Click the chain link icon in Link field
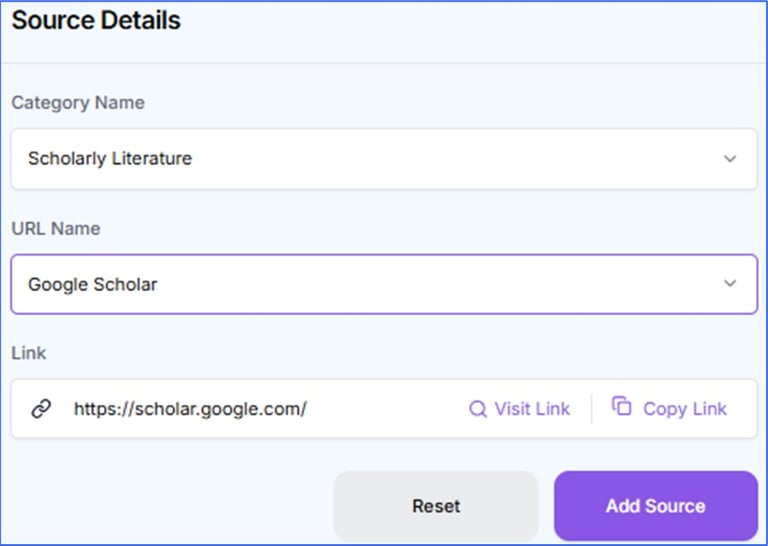Screen dimensions: 768x546 41,408
